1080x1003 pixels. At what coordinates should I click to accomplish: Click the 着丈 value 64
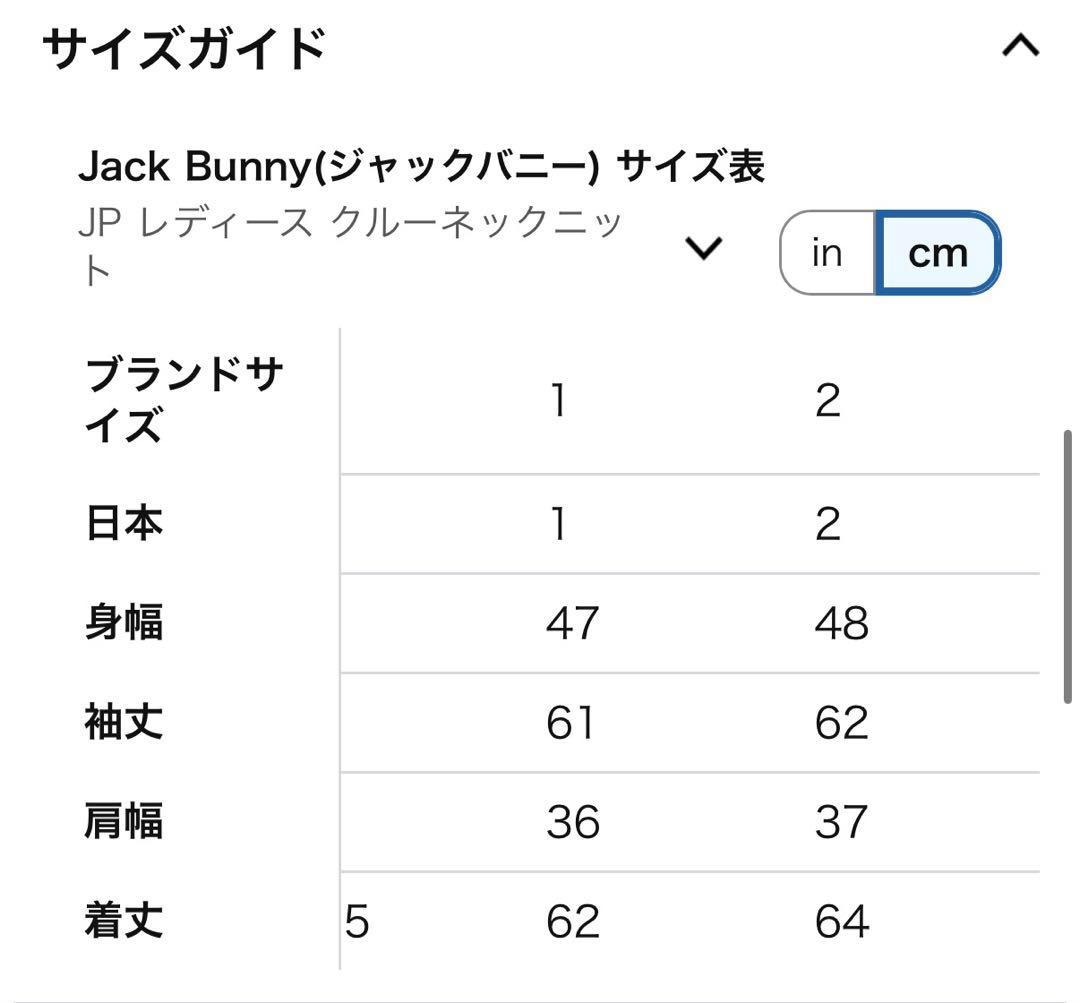point(843,920)
